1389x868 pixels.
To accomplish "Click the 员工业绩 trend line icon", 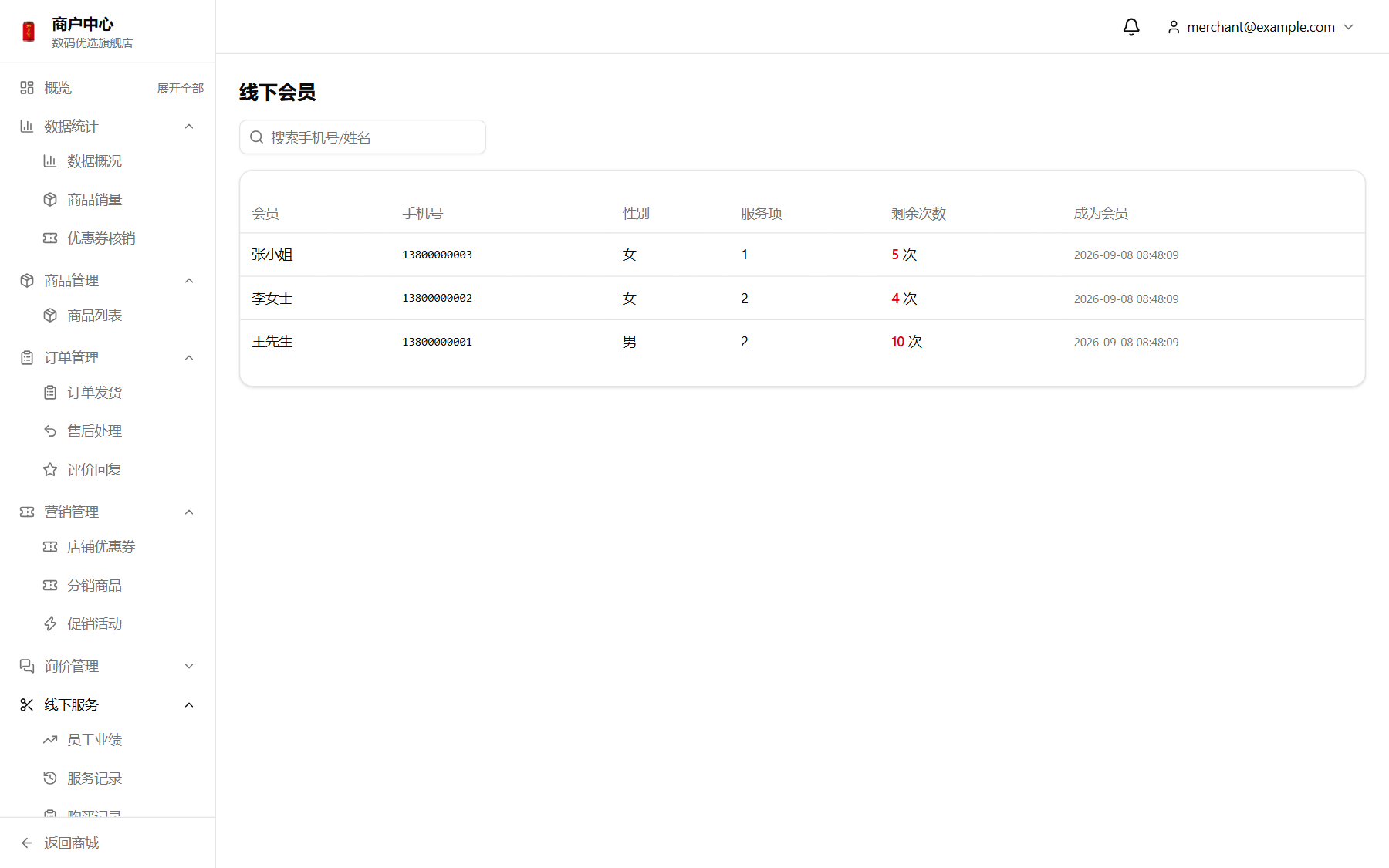I will pyautogui.click(x=50, y=740).
